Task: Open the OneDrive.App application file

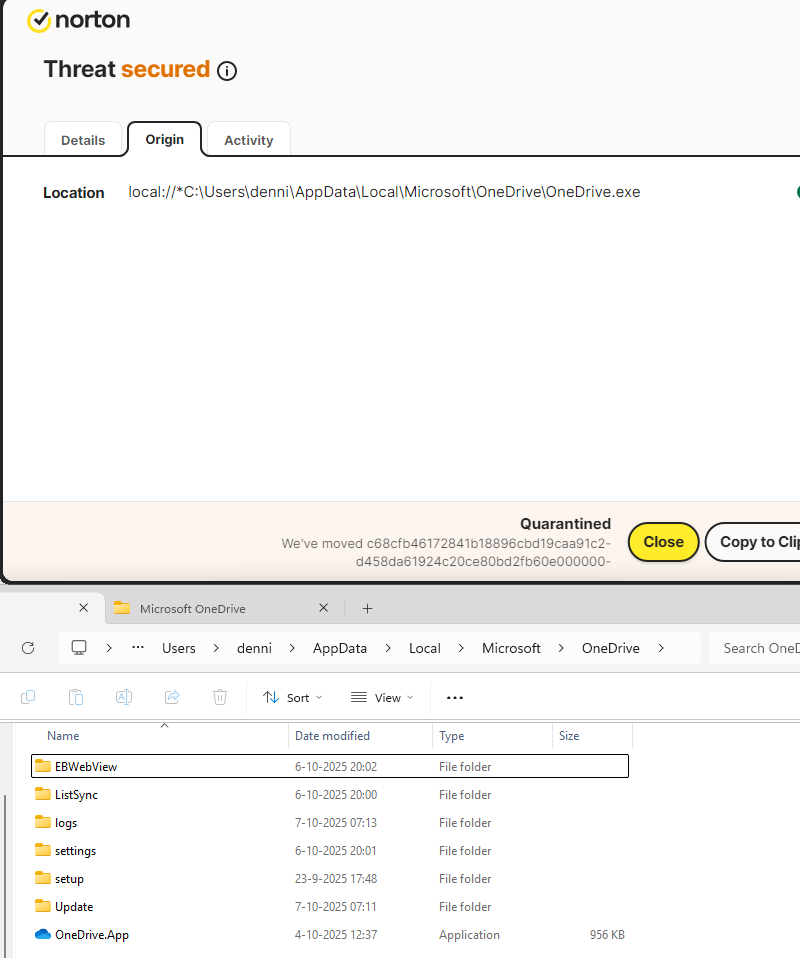Action: point(91,935)
